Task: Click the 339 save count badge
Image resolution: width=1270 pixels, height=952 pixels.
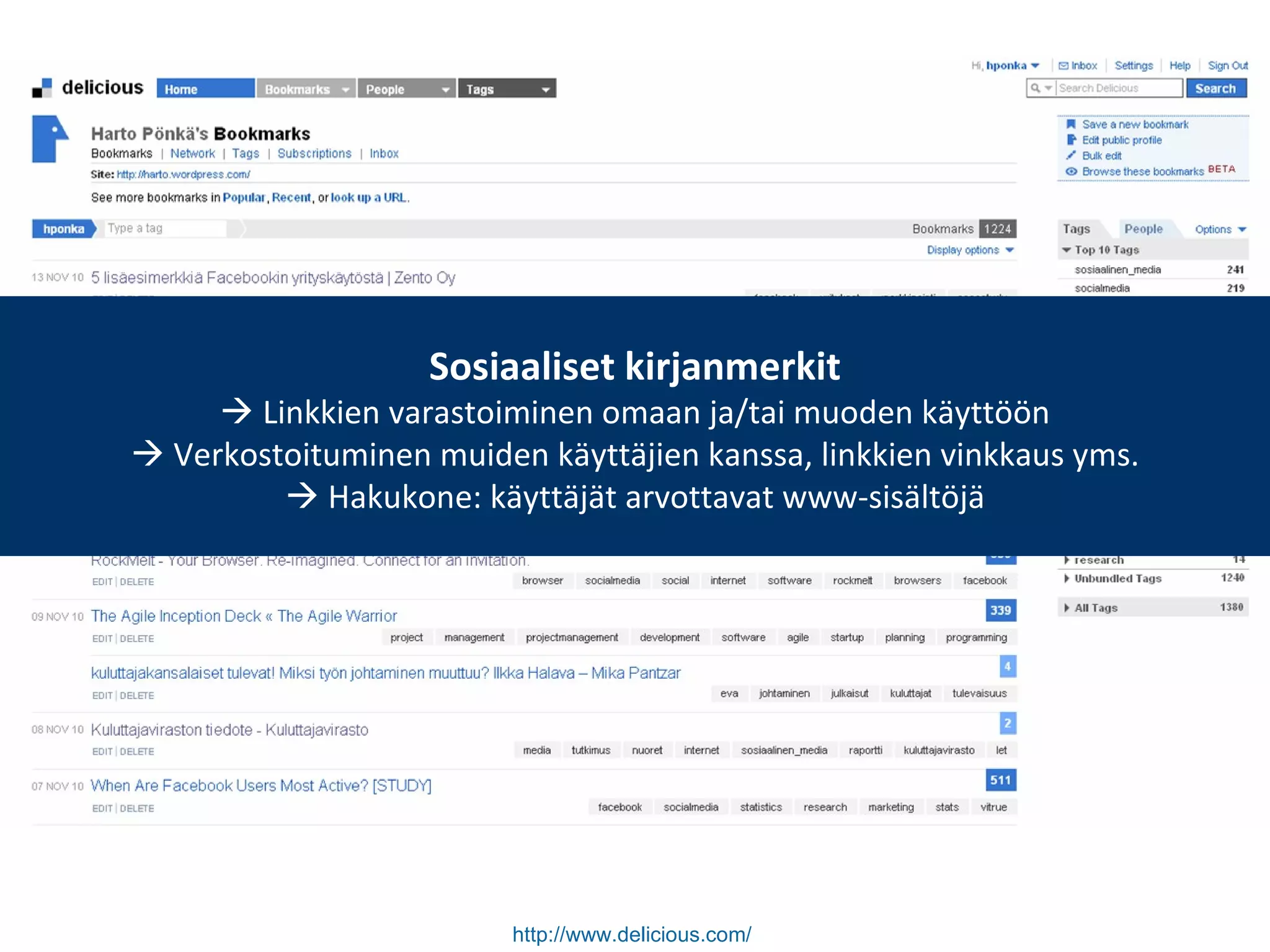Action: point(1000,610)
